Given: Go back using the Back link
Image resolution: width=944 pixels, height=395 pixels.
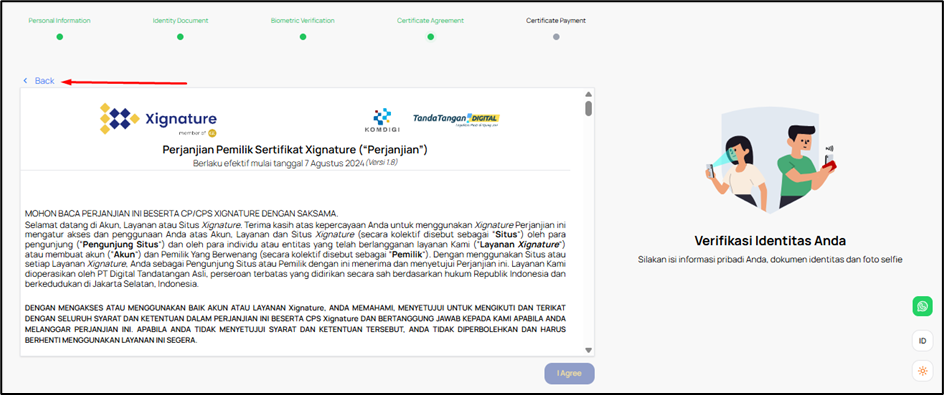Looking at the screenshot, I should pos(45,81).
